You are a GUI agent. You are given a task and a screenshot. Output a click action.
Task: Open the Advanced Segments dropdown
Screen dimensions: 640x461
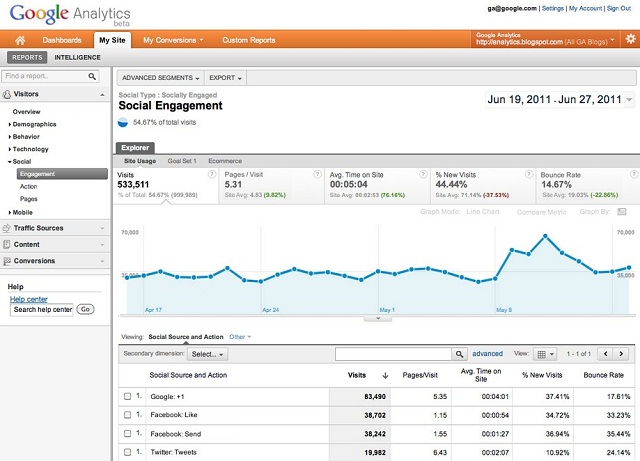coord(160,78)
